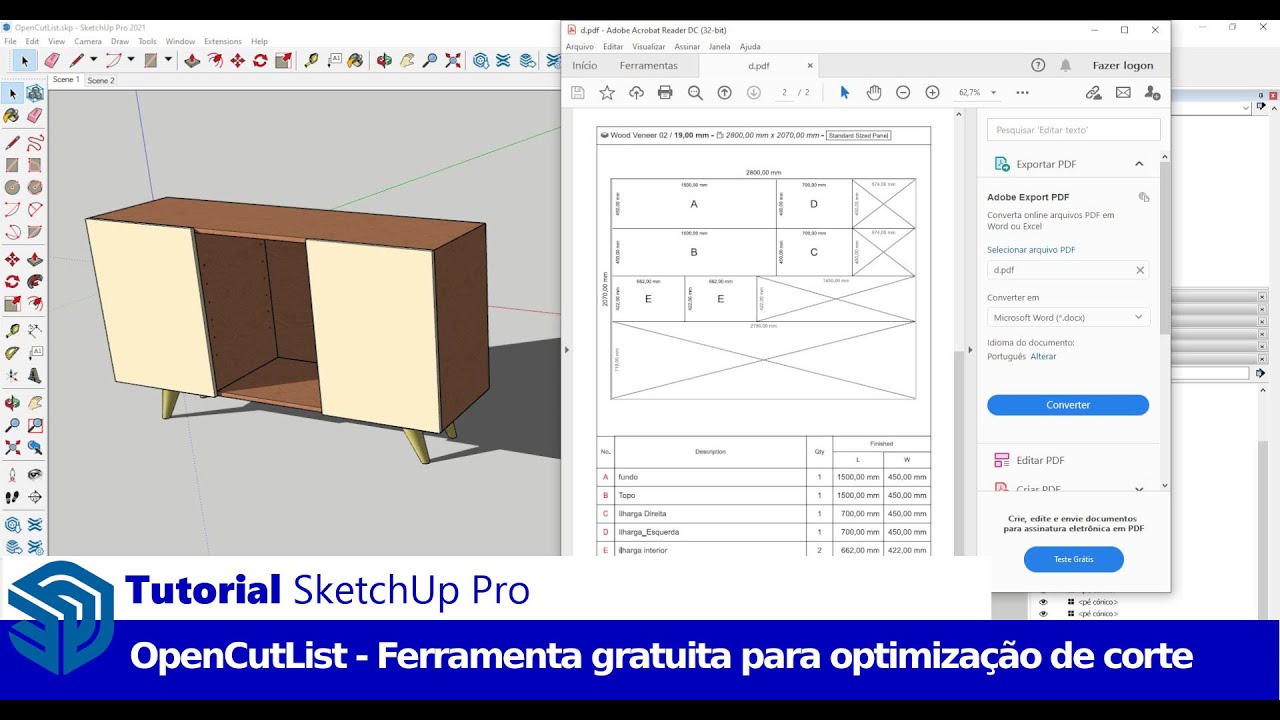The image size is (1280, 720).
Task: Switch to the Scene 2 tab
Action: [x=101, y=80]
